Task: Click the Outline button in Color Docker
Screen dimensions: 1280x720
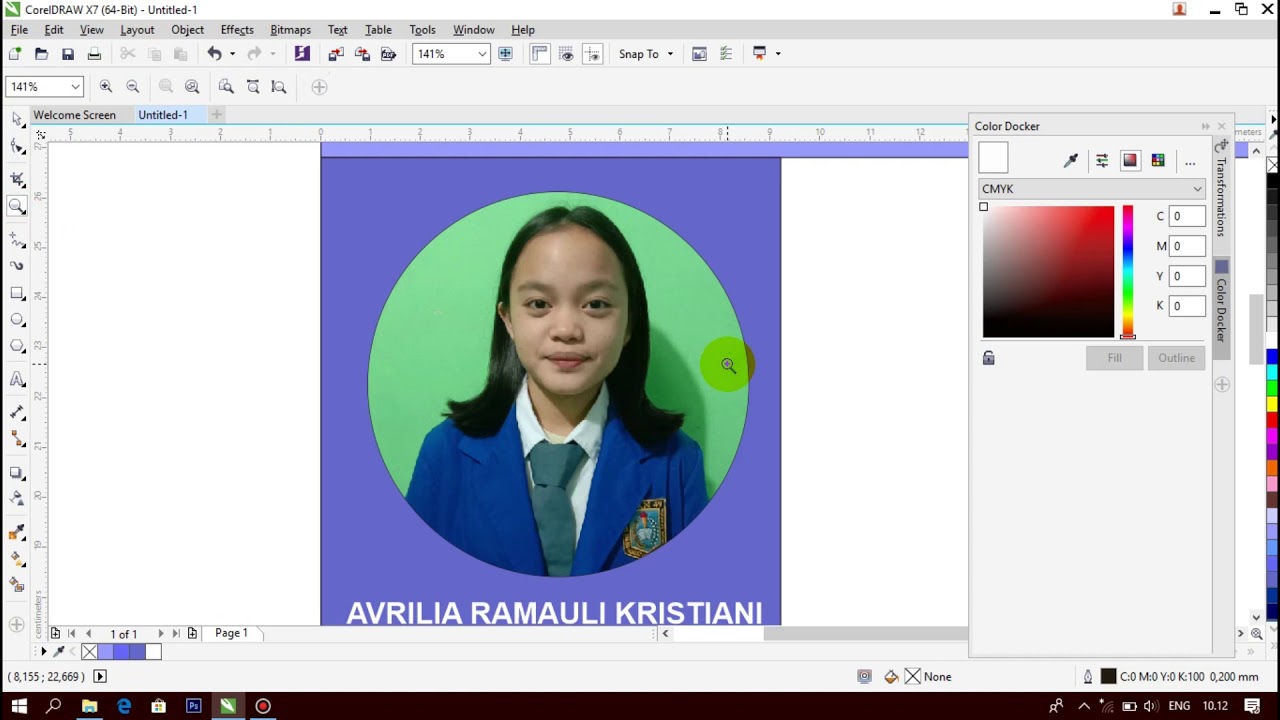Action: point(1176,358)
